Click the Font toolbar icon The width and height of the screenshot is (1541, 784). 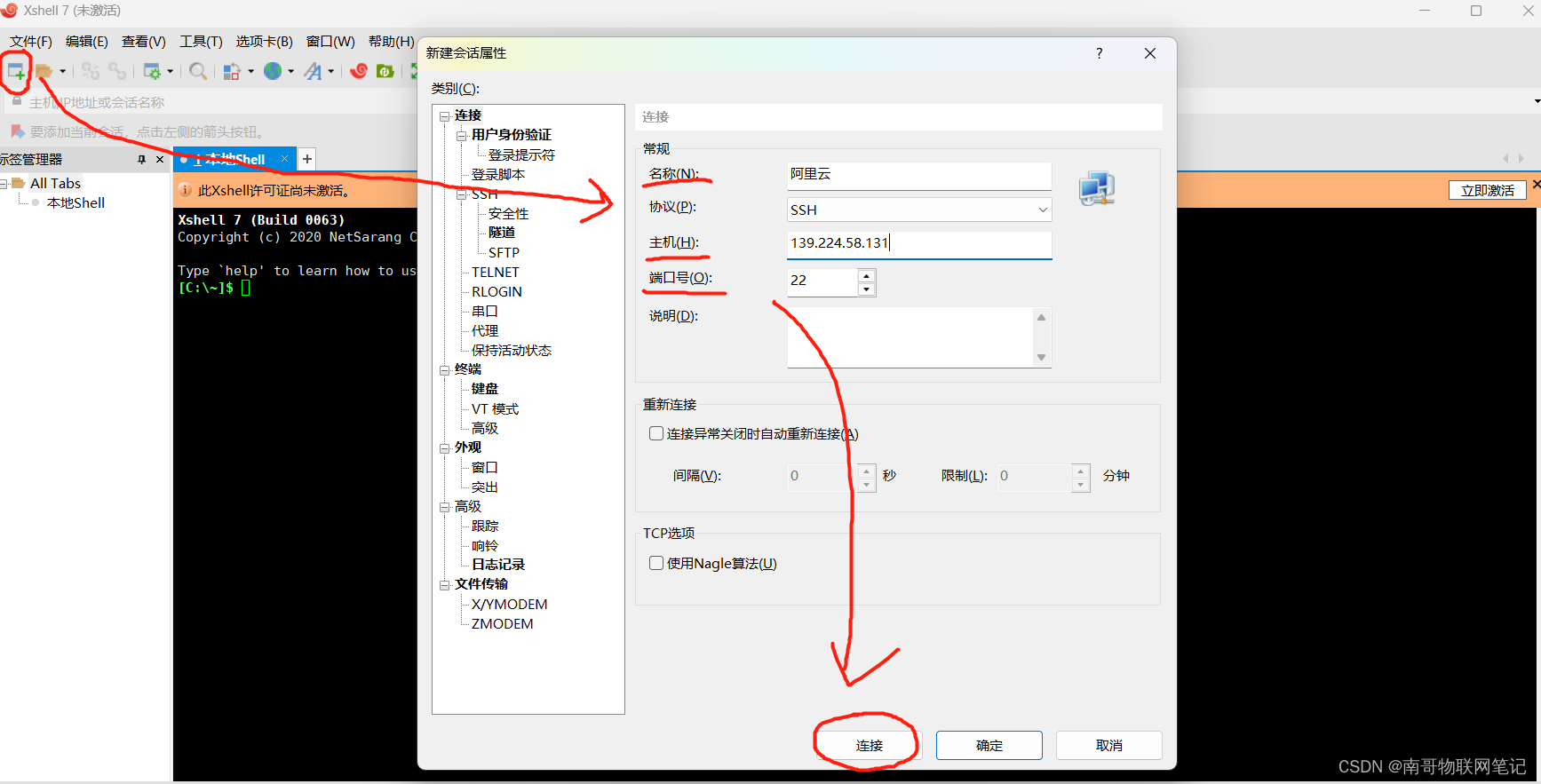point(313,71)
